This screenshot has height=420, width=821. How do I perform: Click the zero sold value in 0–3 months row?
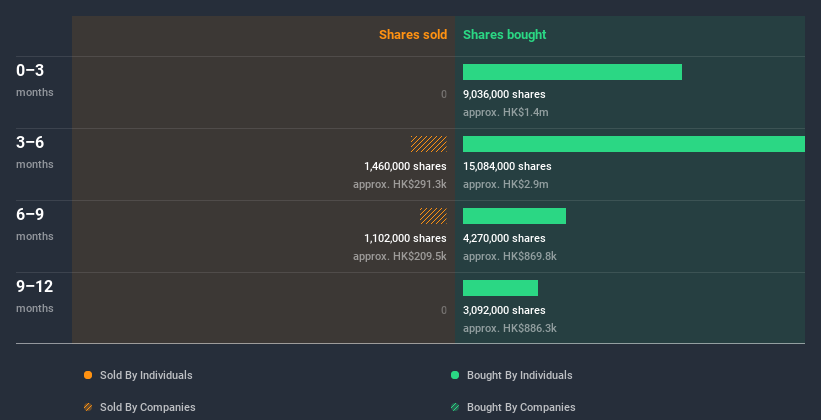(x=444, y=94)
